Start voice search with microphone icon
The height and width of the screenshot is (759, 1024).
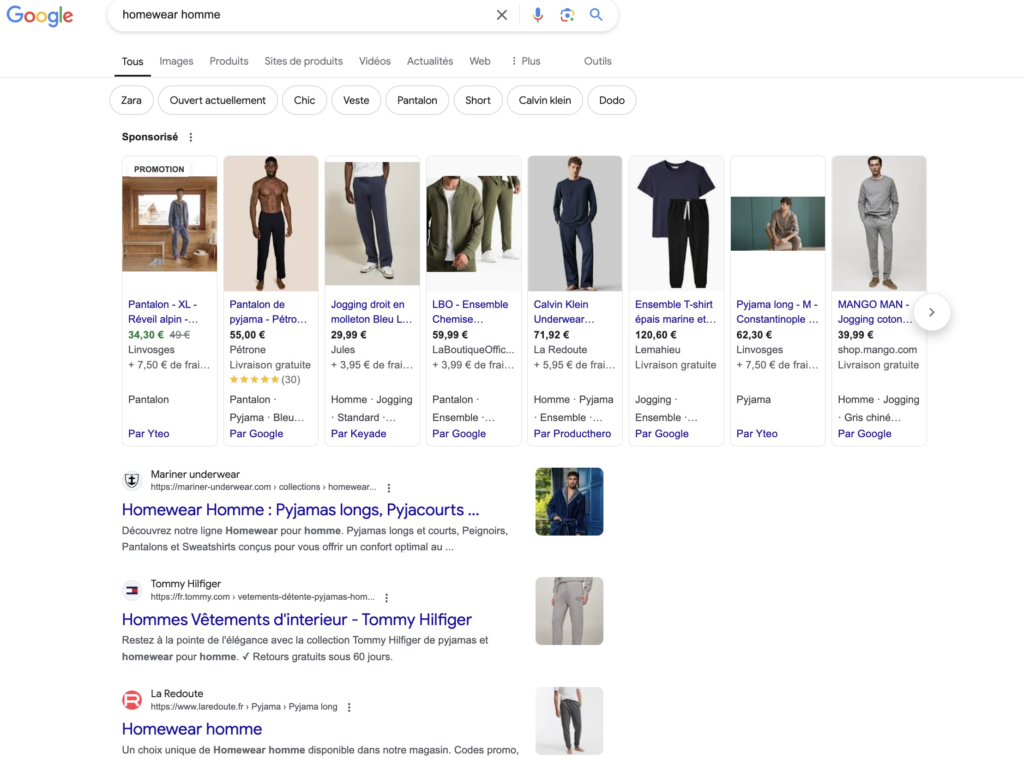[x=537, y=15]
